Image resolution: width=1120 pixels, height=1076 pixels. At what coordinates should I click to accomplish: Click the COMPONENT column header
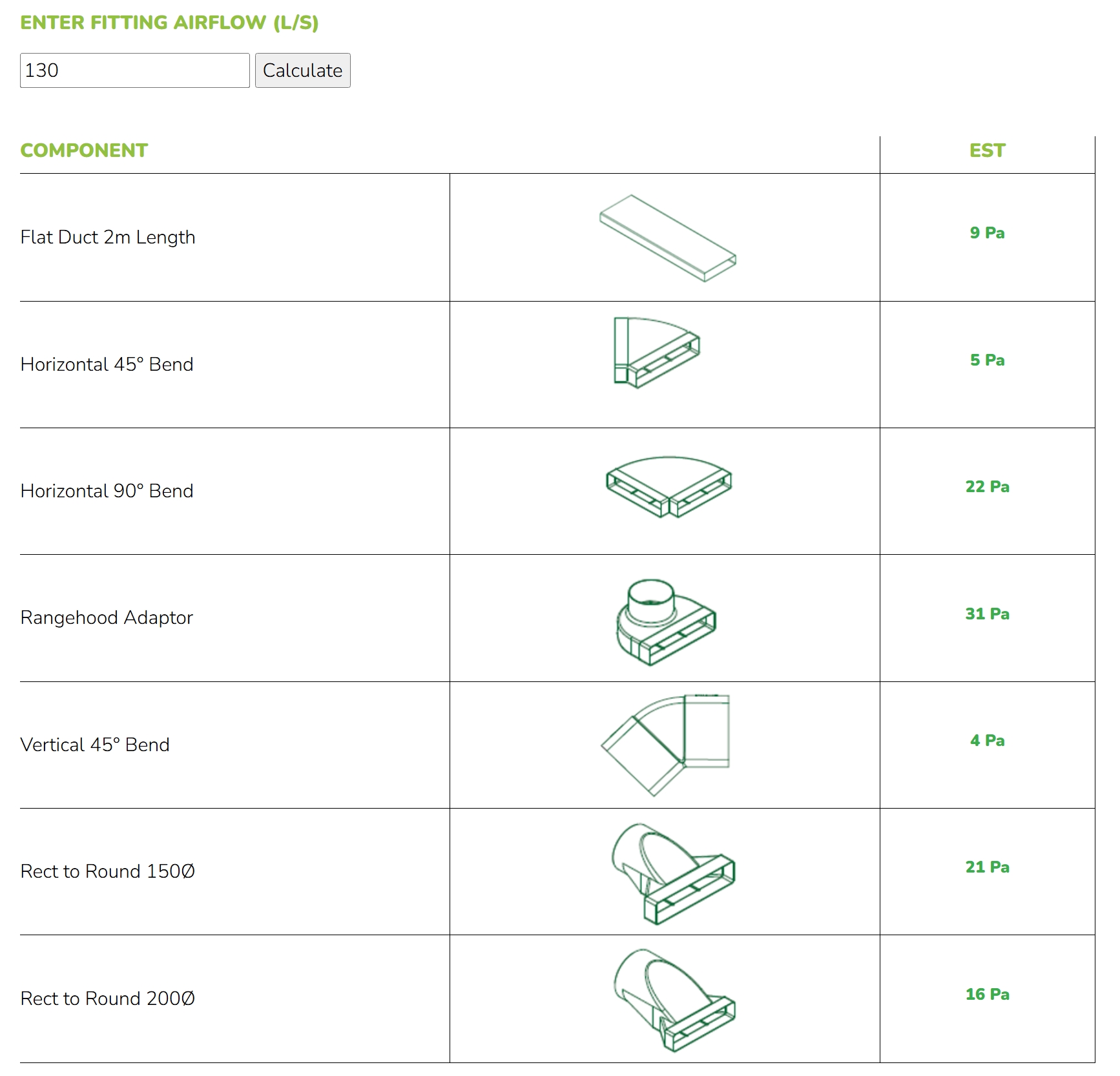click(84, 150)
